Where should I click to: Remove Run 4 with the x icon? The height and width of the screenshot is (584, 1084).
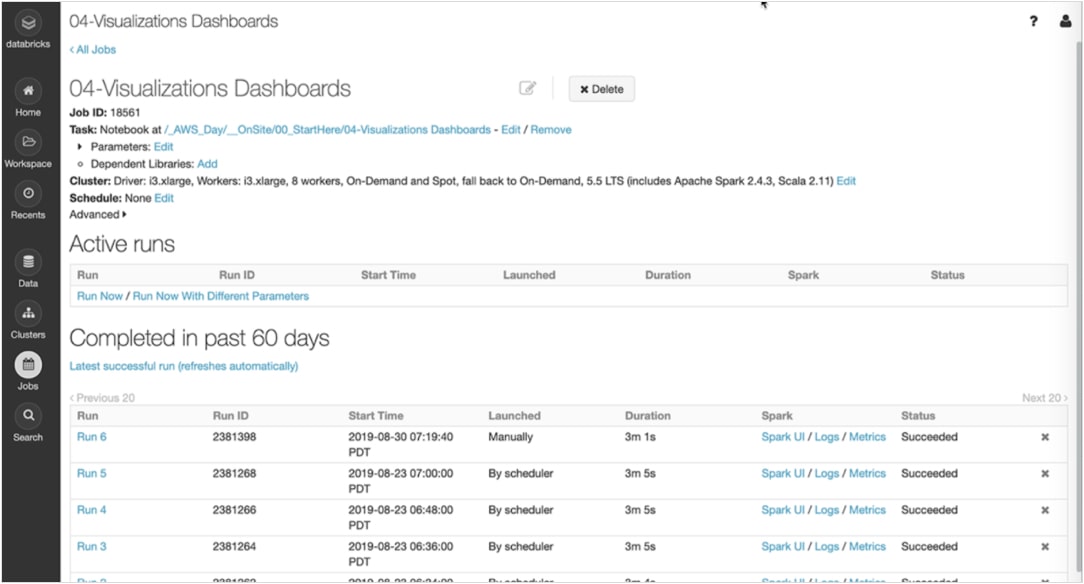[x=1045, y=510]
